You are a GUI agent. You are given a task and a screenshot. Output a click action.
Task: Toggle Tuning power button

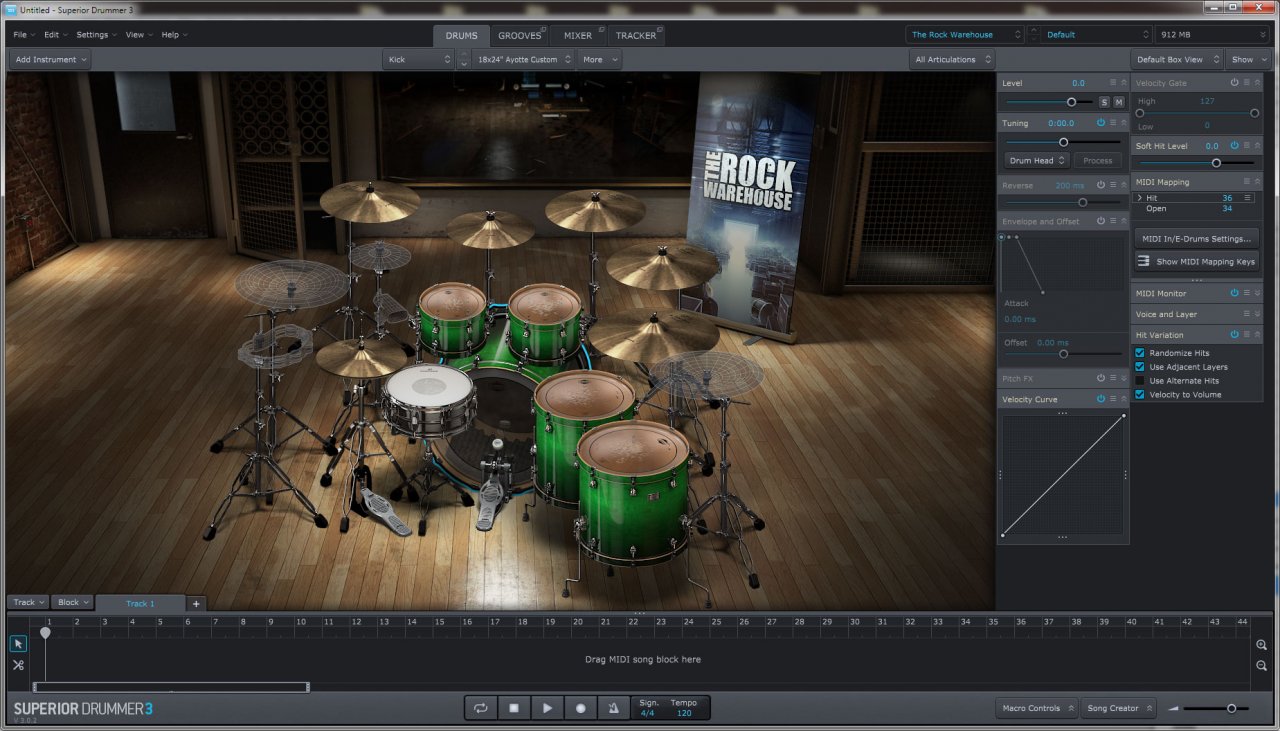(x=1101, y=123)
